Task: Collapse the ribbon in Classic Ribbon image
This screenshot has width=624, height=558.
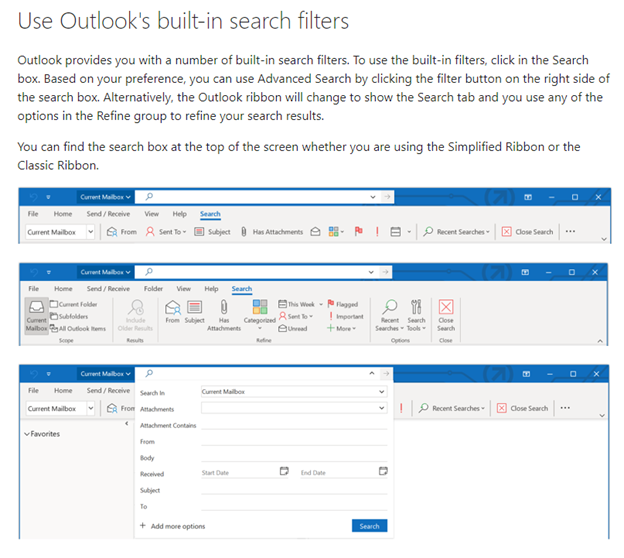Action: pos(600,341)
